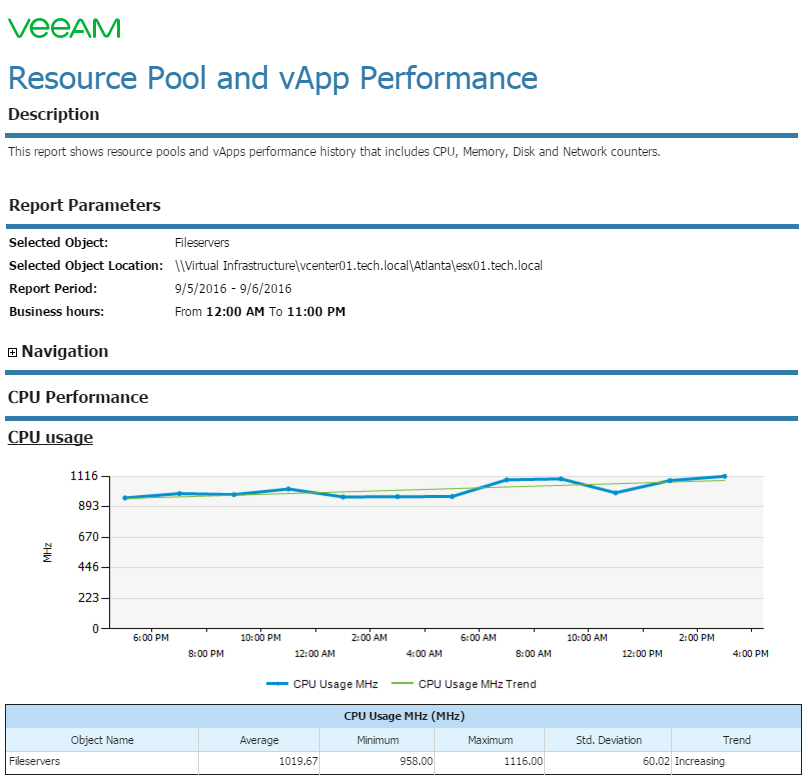This screenshot has width=808, height=780.
Task: Select the Fileservers table row name
Action: pos(35,761)
